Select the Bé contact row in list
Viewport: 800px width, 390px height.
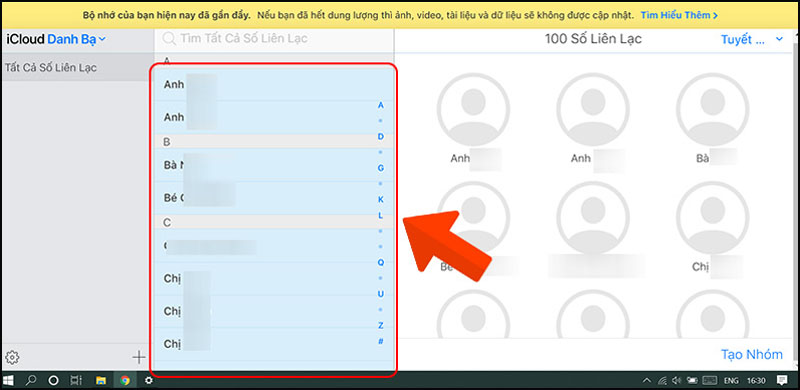[x=273, y=198]
